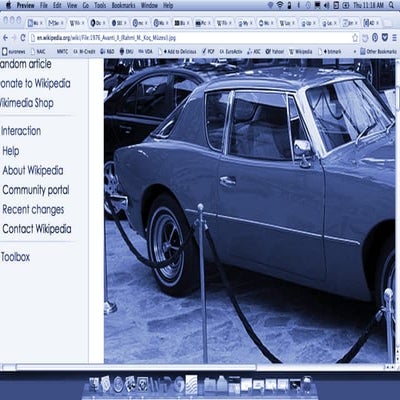400x400 pixels.
Task: Open the bitmark bookmark
Action: click(x=330, y=52)
